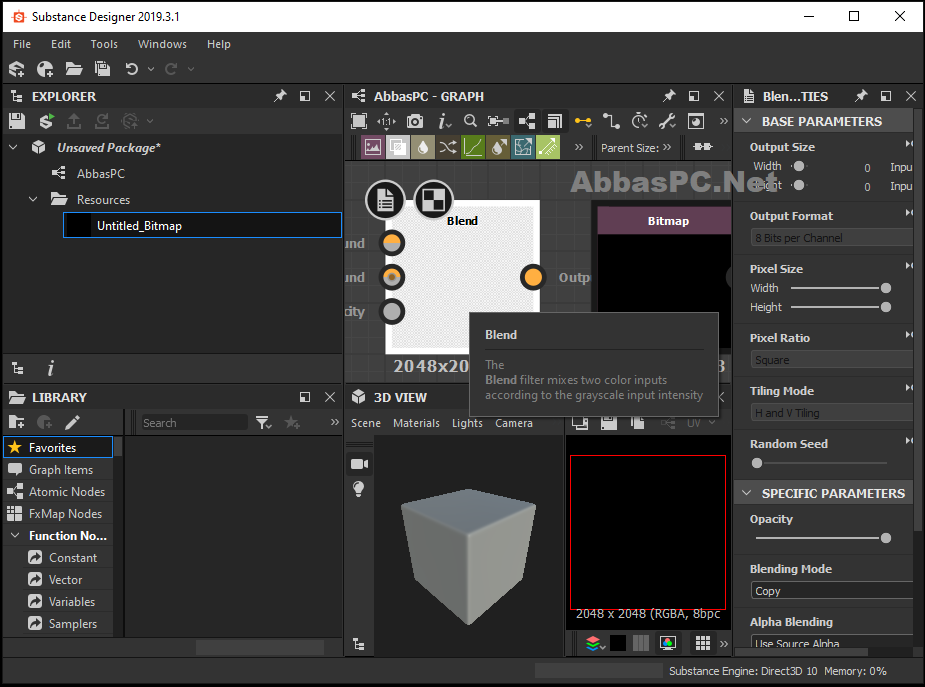Toggle the 2D view color monitor icon

(668, 643)
